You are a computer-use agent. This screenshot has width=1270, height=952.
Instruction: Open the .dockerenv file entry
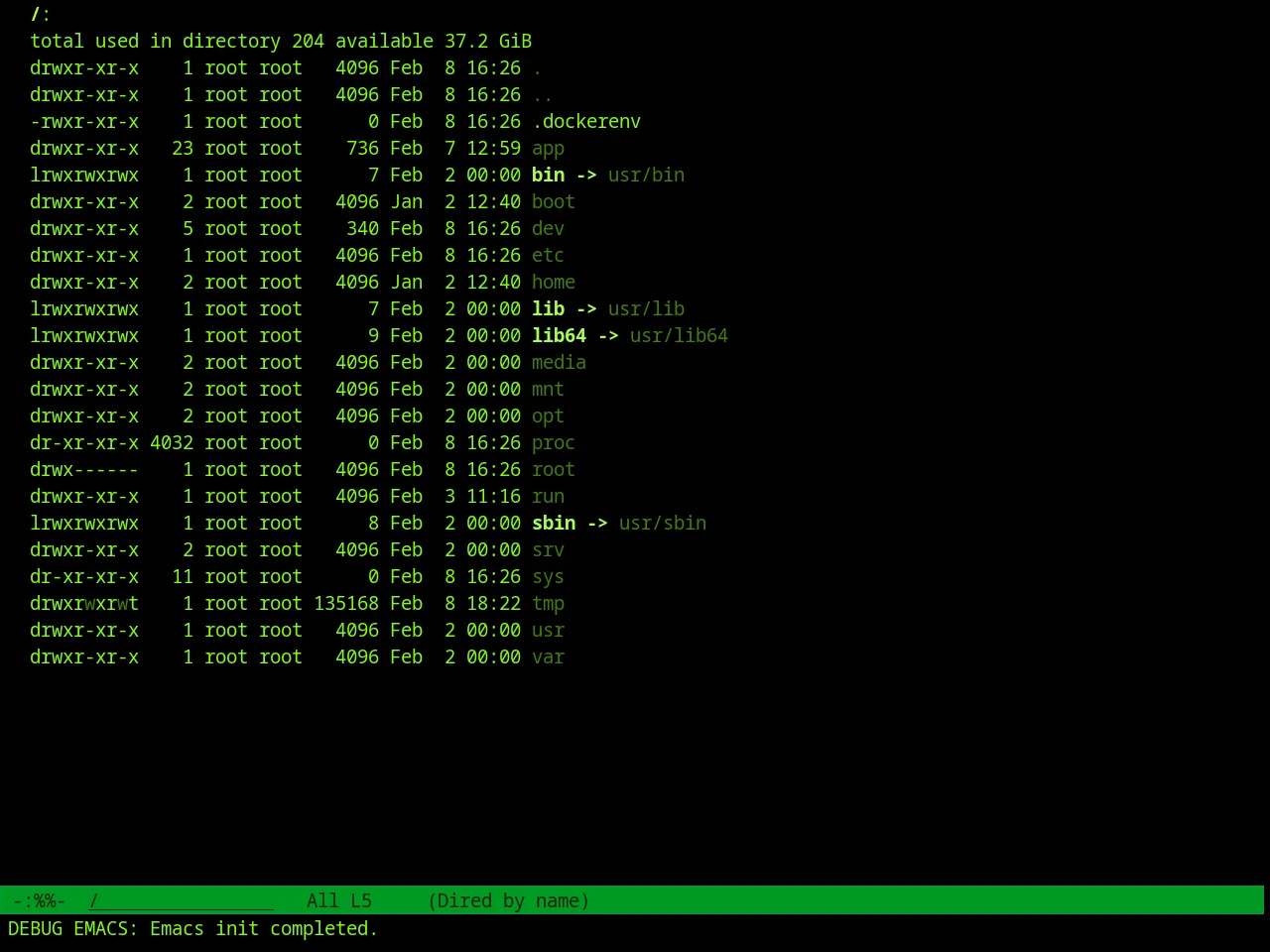[586, 122]
